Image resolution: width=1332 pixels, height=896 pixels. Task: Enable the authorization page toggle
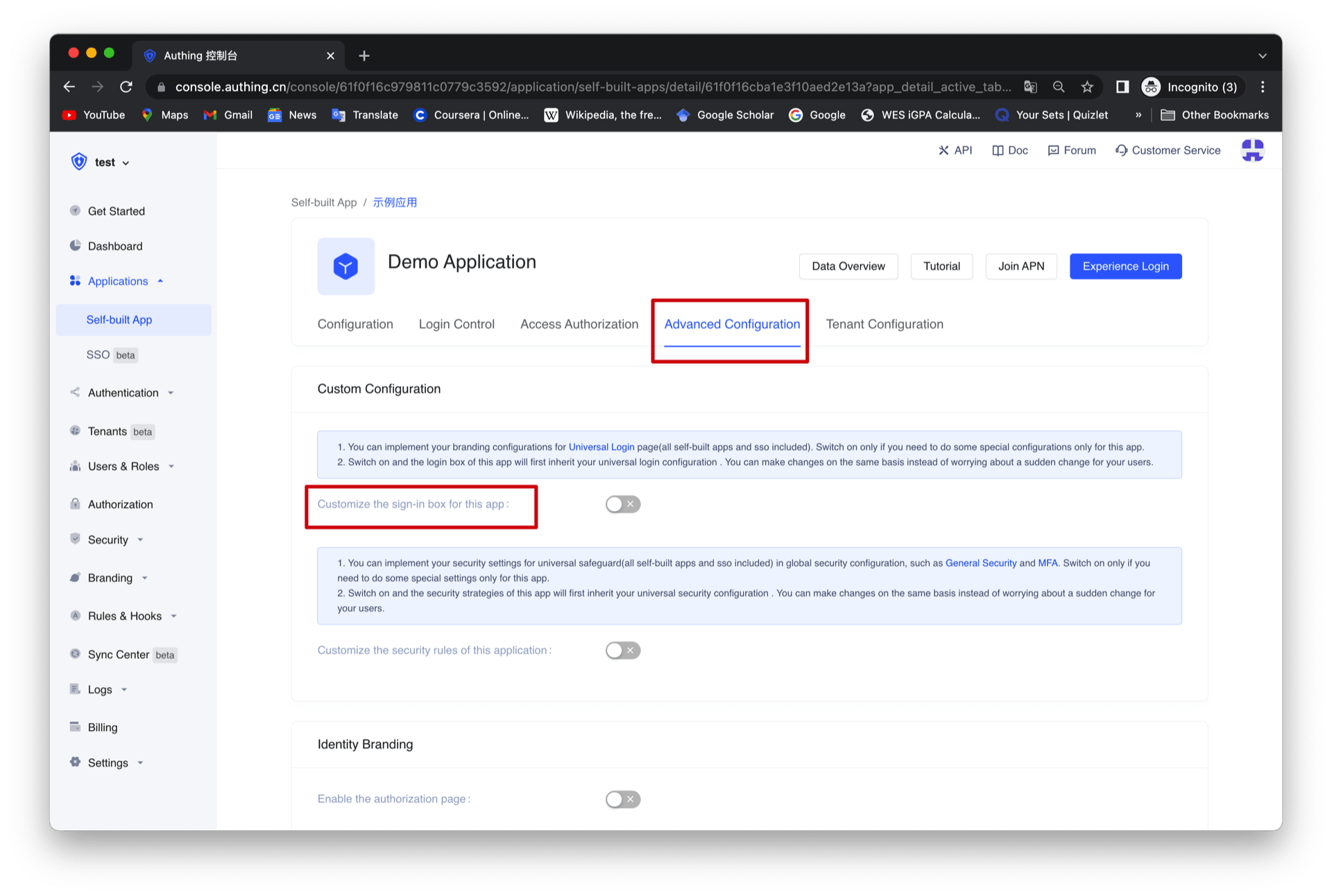pyautogui.click(x=622, y=800)
